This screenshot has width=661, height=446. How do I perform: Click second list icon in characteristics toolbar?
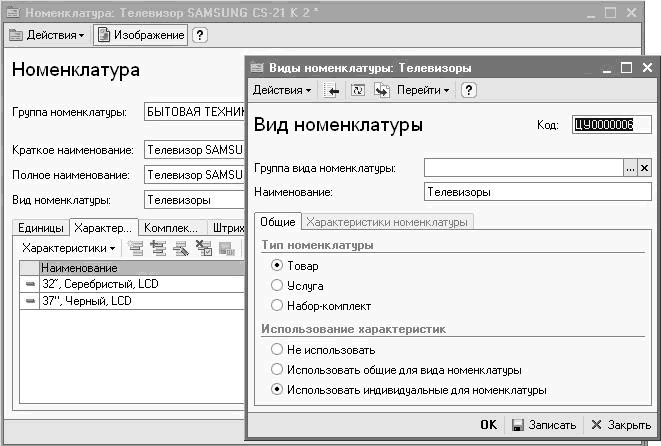pyautogui.click(x=159, y=248)
